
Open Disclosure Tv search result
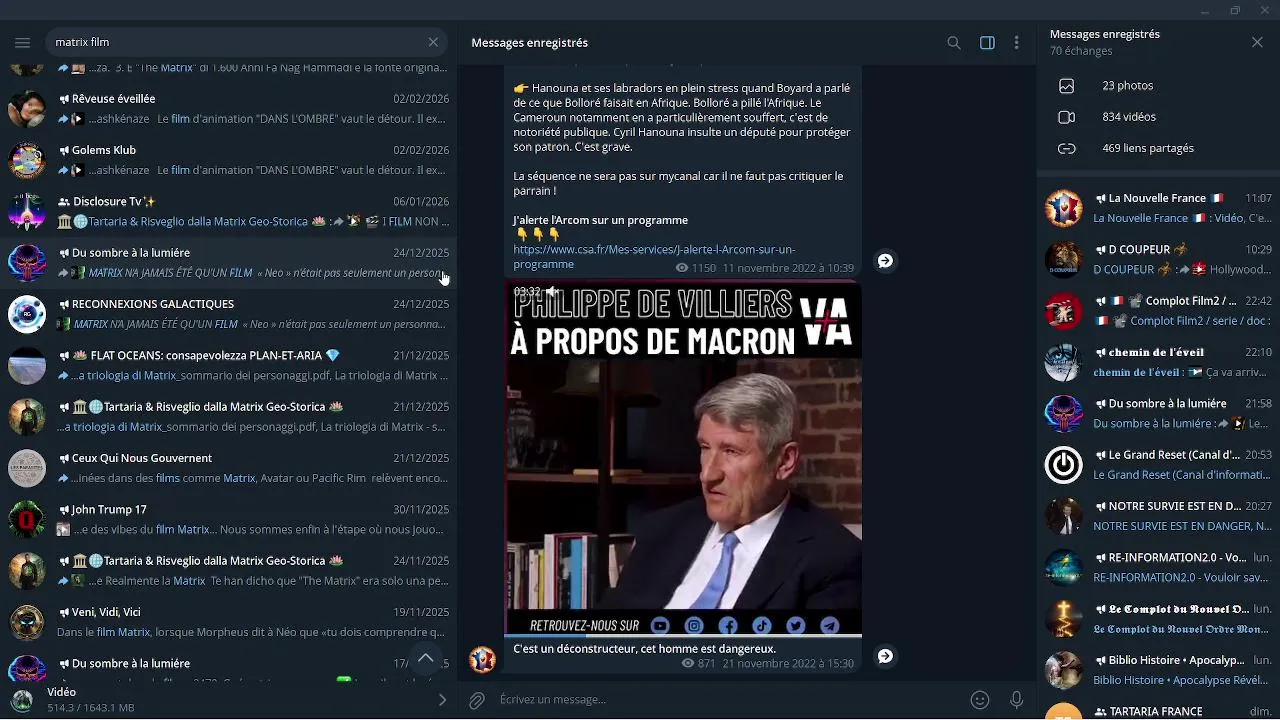(x=229, y=211)
